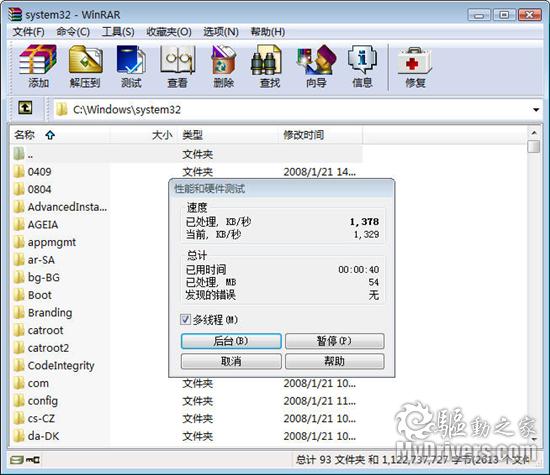Select the catroot folder name
Viewport: 550px width, 475px height.
[46, 330]
